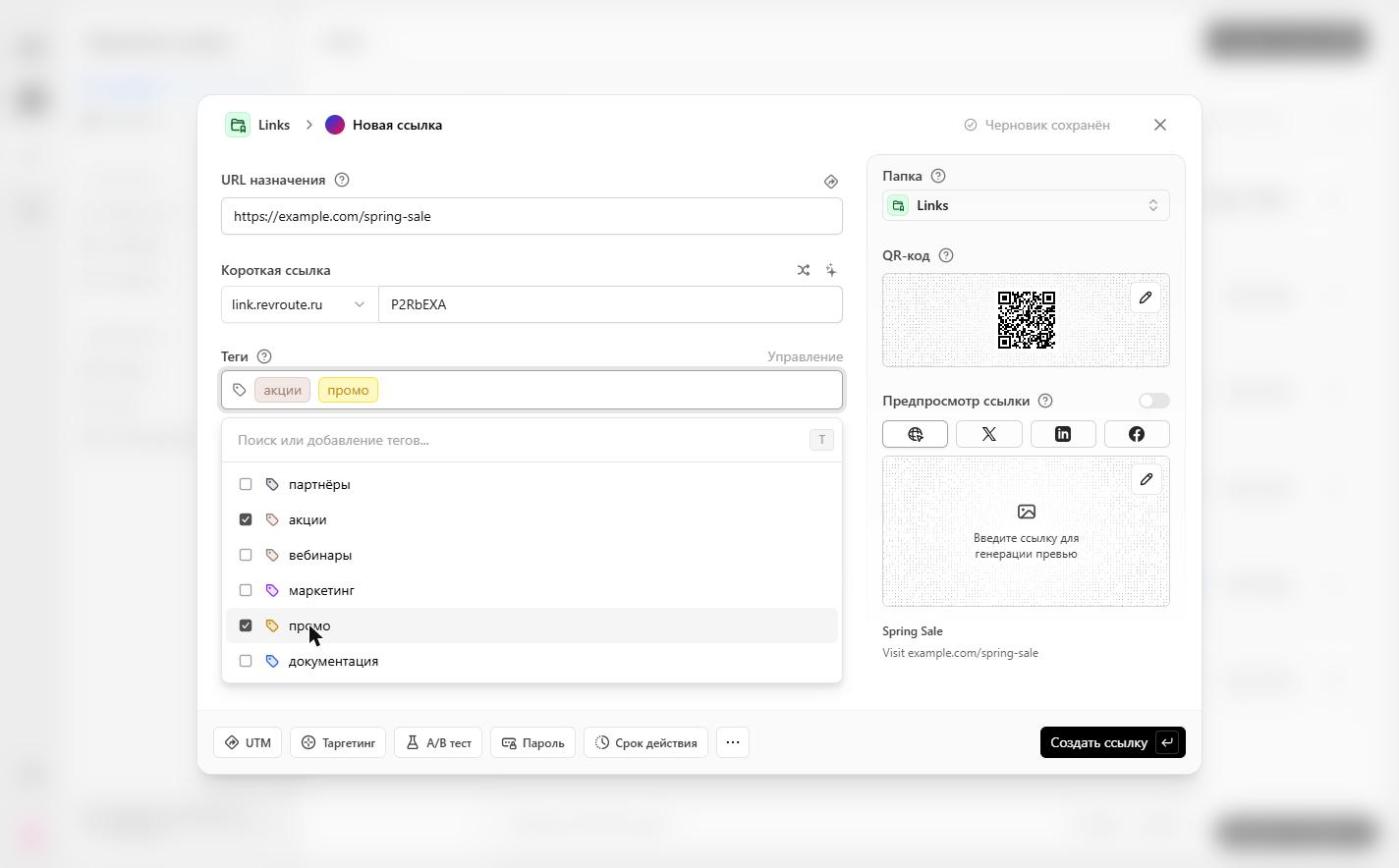Check the маркетинг tag checkbox

point(245,590)
